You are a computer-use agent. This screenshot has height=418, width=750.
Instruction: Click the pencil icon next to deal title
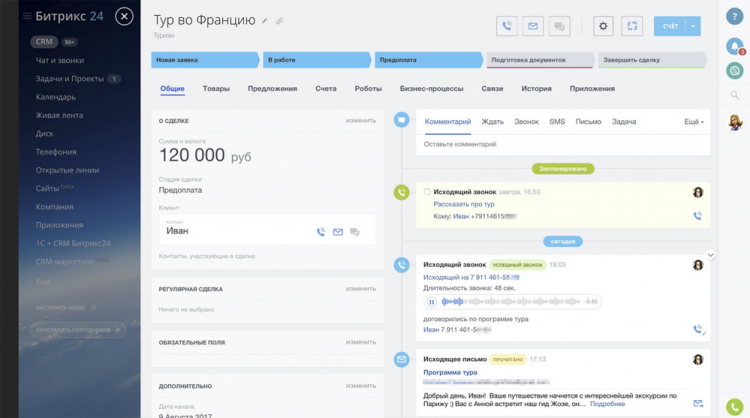coord(265,20)
